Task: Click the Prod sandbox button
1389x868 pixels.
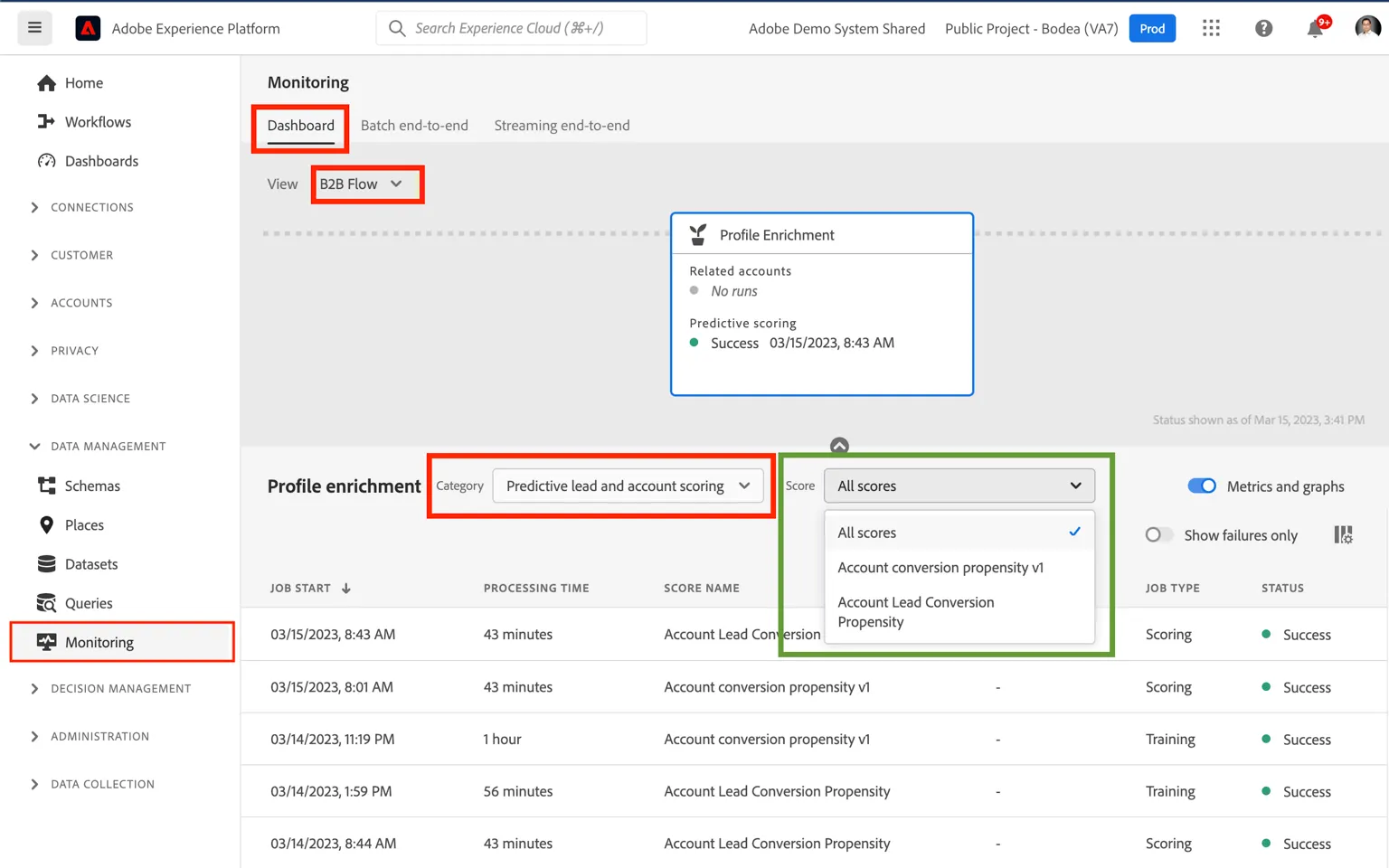Action: pos(1152,29)
